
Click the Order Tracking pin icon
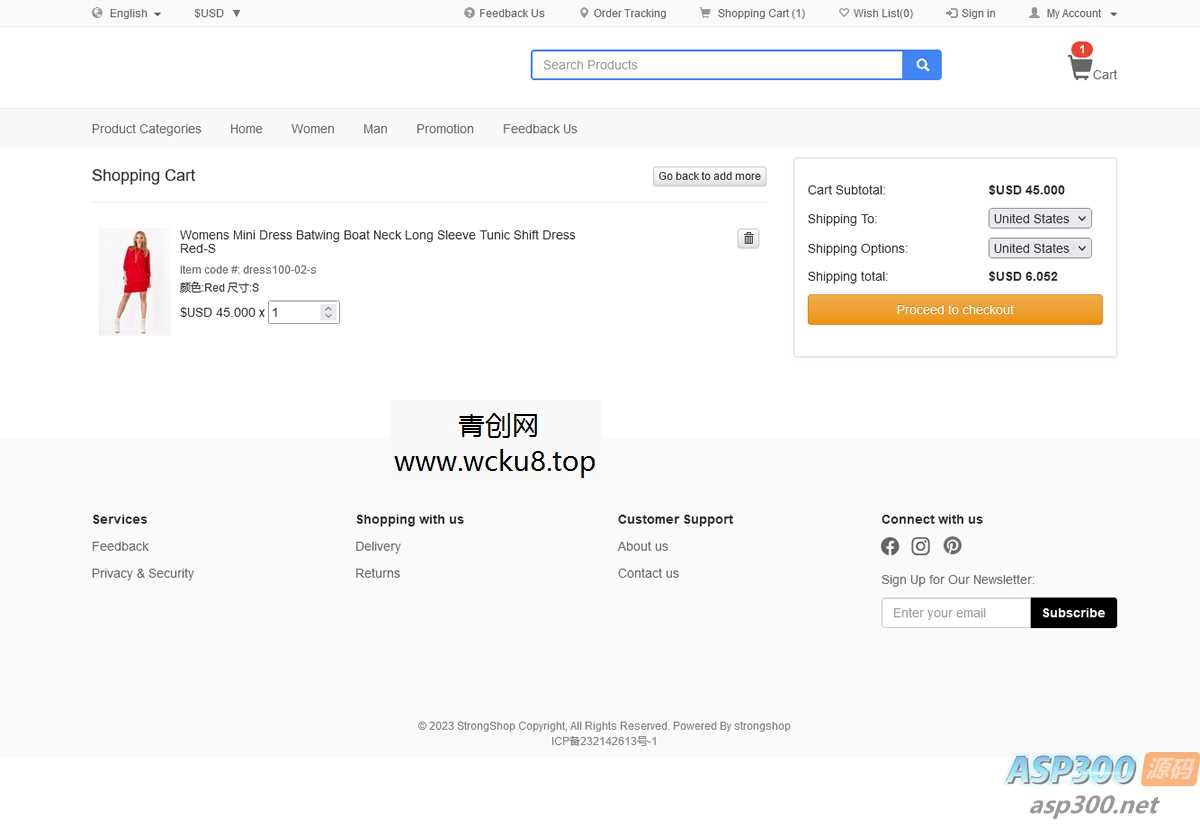[583, 13]
